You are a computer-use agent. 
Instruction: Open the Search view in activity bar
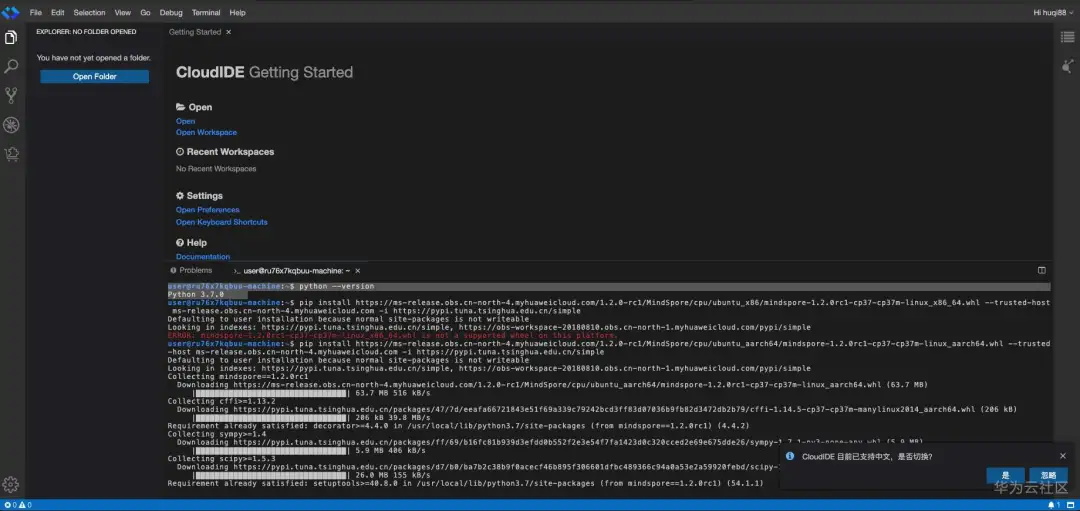point(11,67)
